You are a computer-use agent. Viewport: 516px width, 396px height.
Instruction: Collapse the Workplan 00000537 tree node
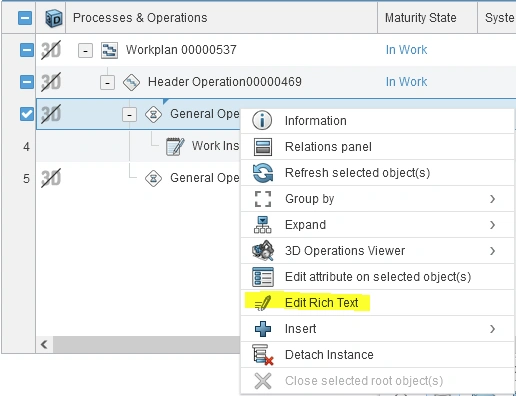(85, 51)
